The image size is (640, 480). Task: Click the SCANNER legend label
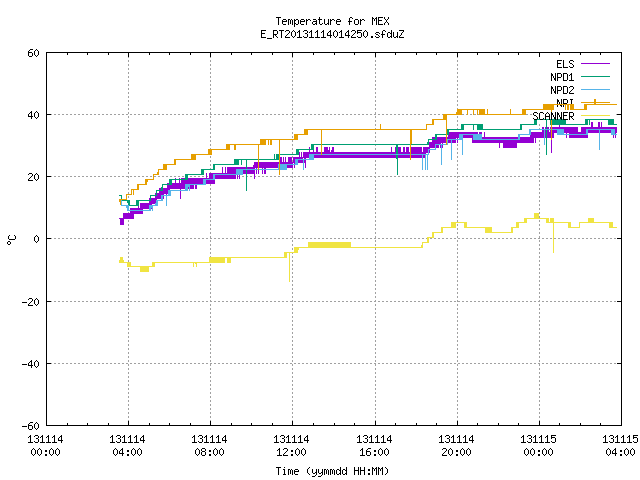click(x=553, y=116)
